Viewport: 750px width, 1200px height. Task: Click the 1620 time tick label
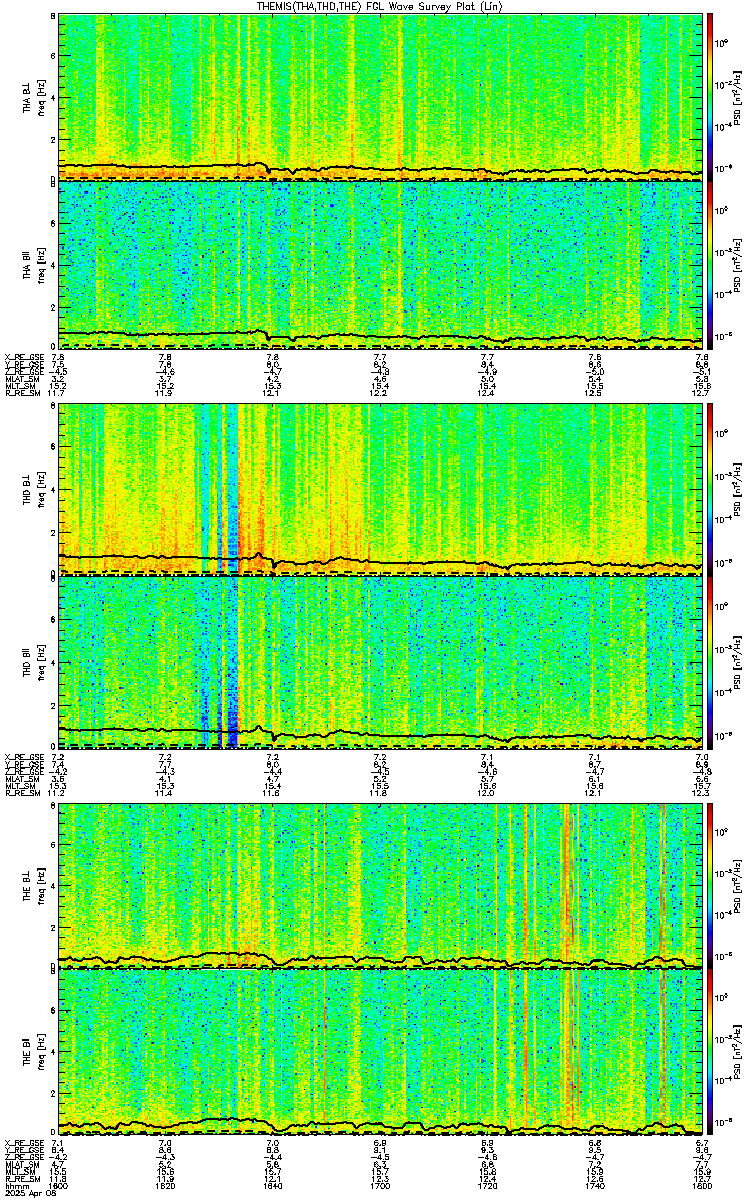click(165, 1186)
